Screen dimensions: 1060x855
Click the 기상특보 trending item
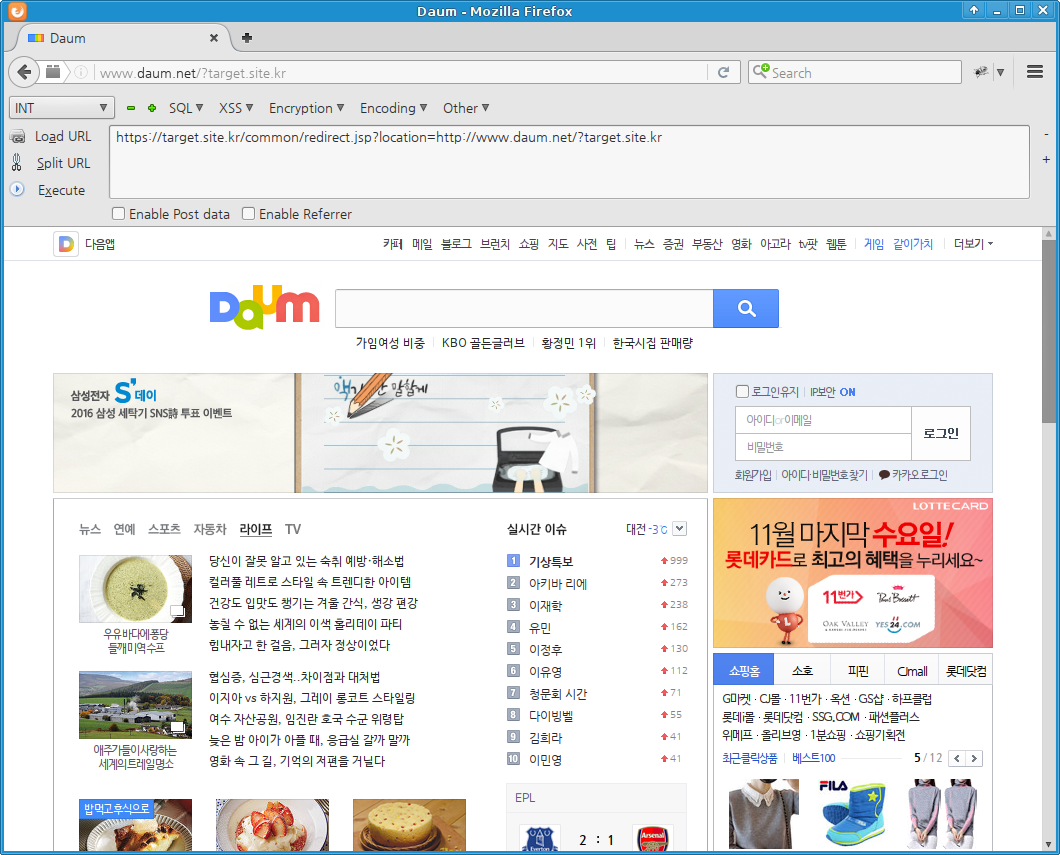pyautogui.click(x=551, y=561)
